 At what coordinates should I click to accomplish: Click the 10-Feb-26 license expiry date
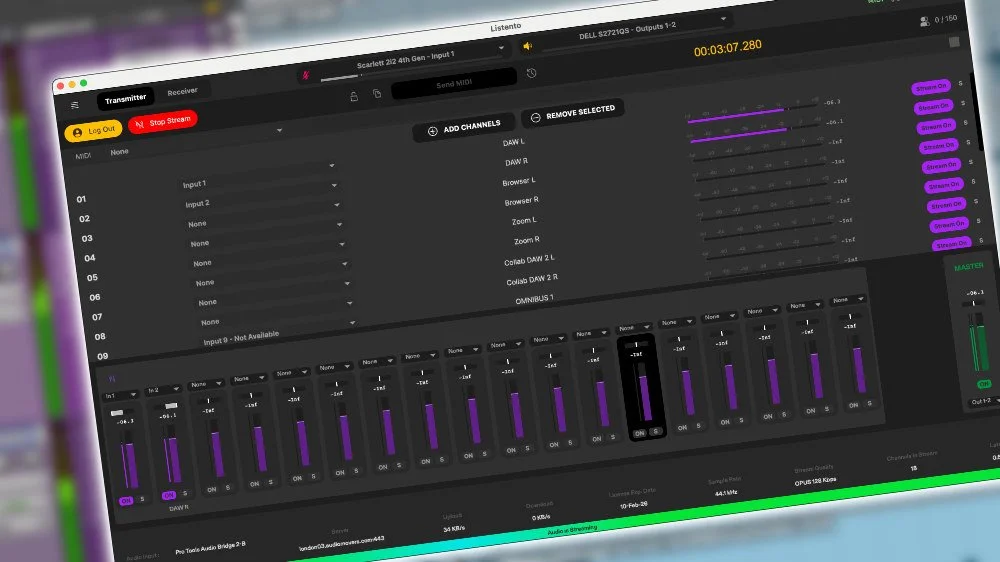tap(633, 505)
